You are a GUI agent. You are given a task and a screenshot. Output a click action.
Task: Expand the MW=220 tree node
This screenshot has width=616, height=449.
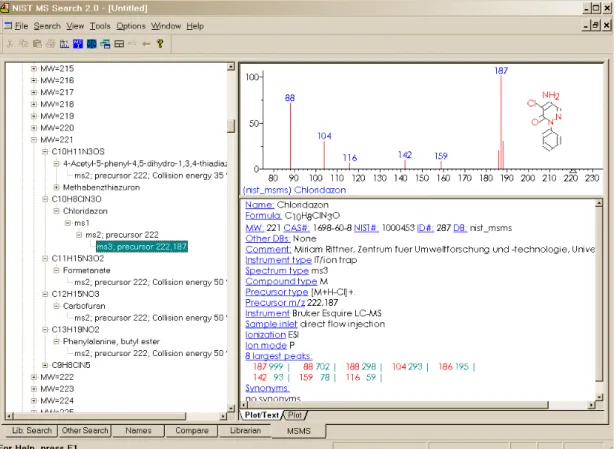pos(34,128)
